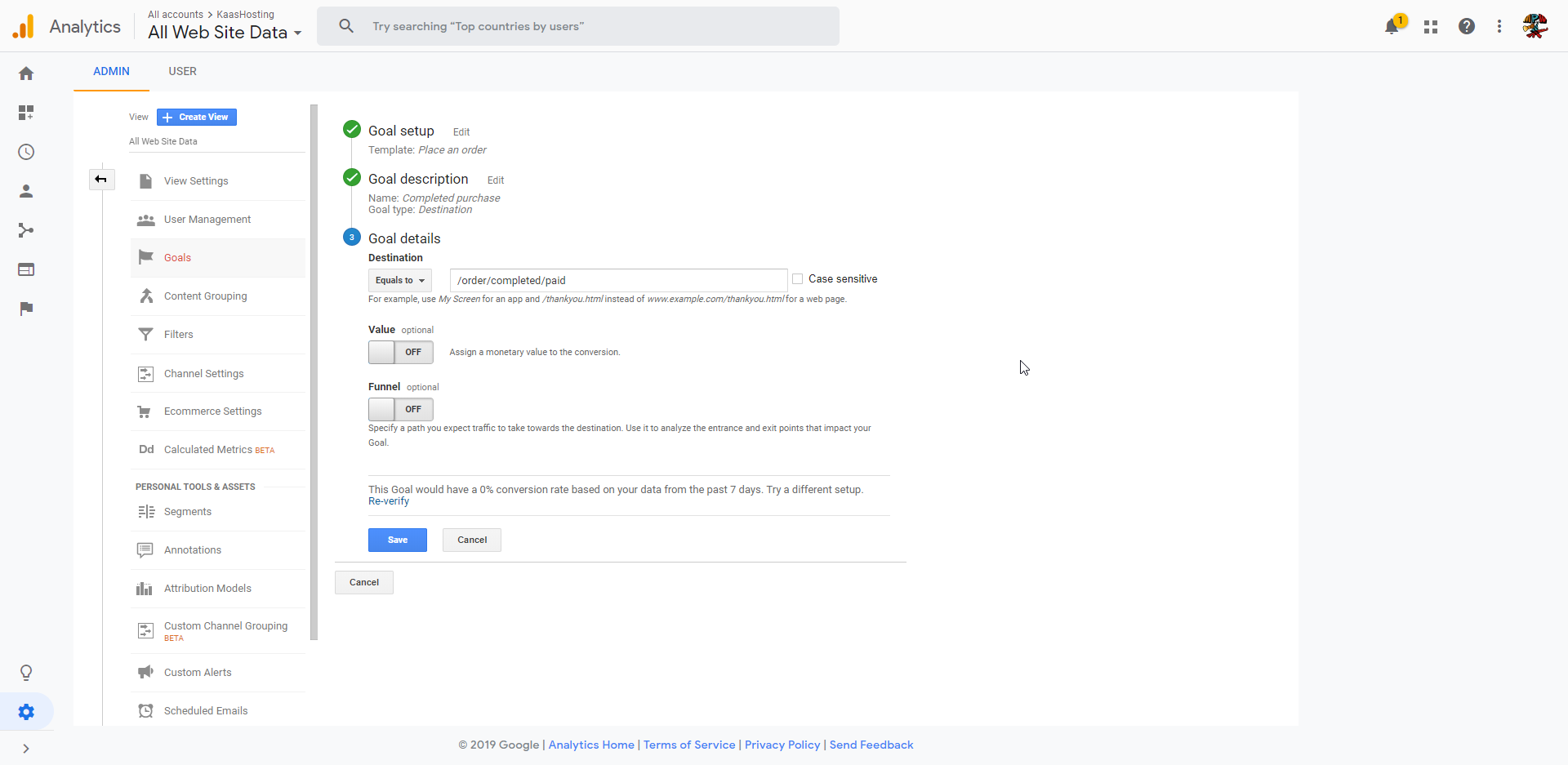Open the All Web Site Data view selector

tap(225, 33)
